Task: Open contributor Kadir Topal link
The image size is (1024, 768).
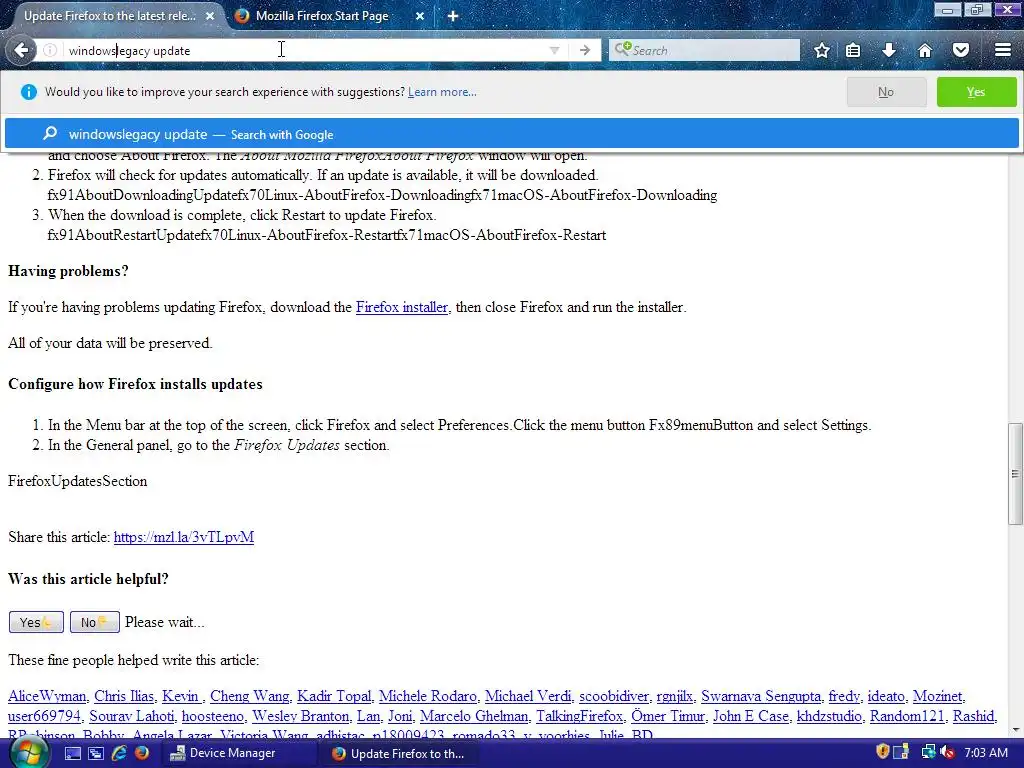Action: coord(334,696)
